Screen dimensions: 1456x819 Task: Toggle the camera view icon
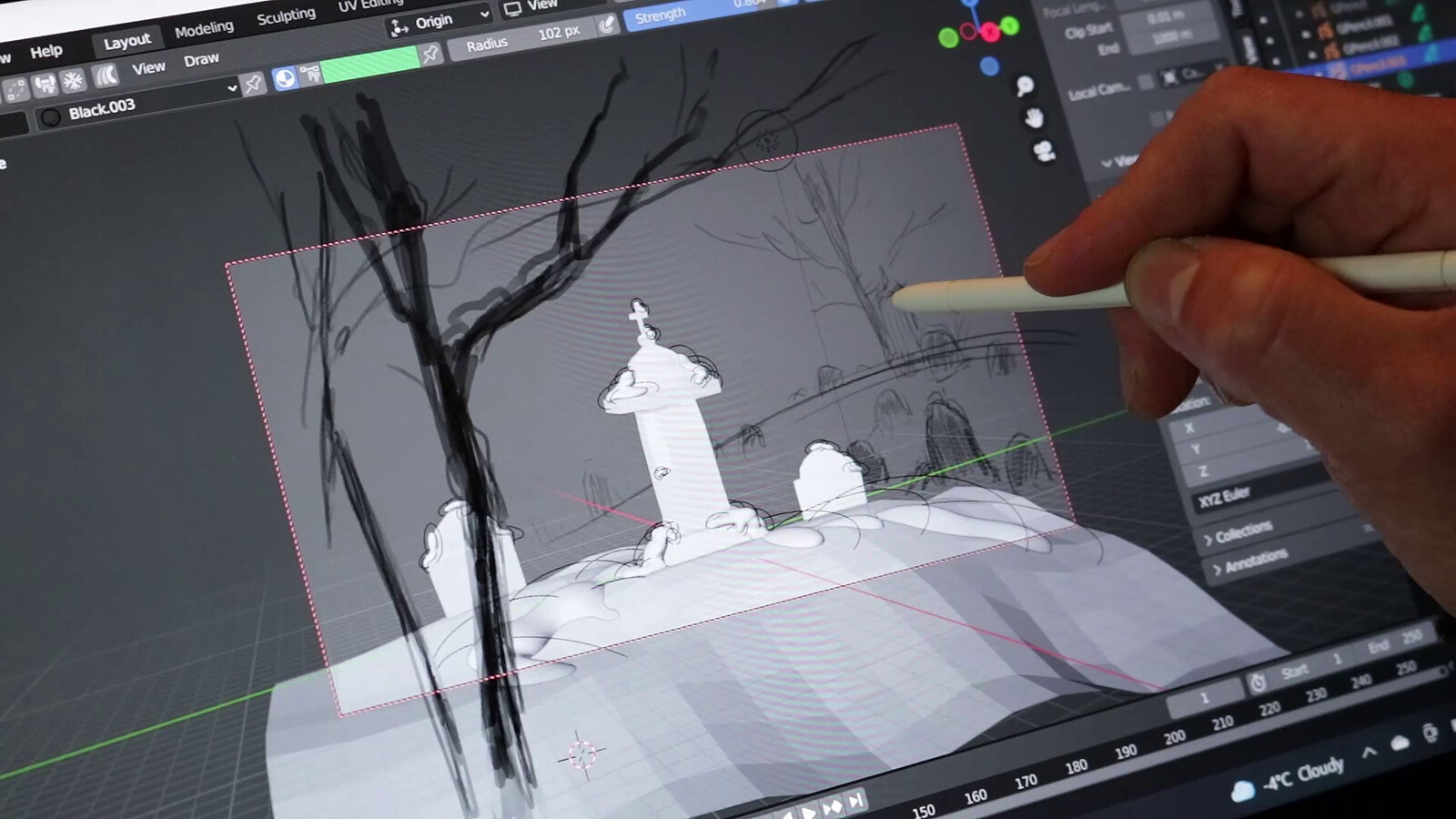click(x=1044, y=151)
